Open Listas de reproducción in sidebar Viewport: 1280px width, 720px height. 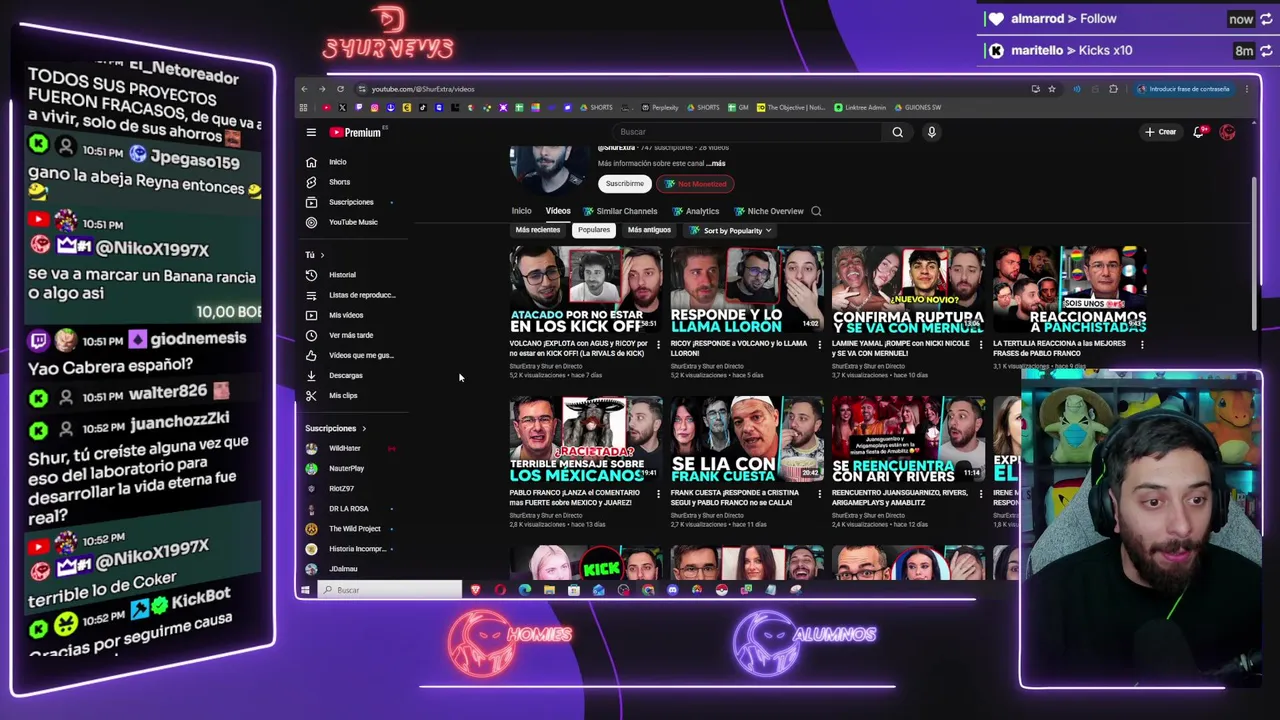pyautogui.click(x=361, y=295)
